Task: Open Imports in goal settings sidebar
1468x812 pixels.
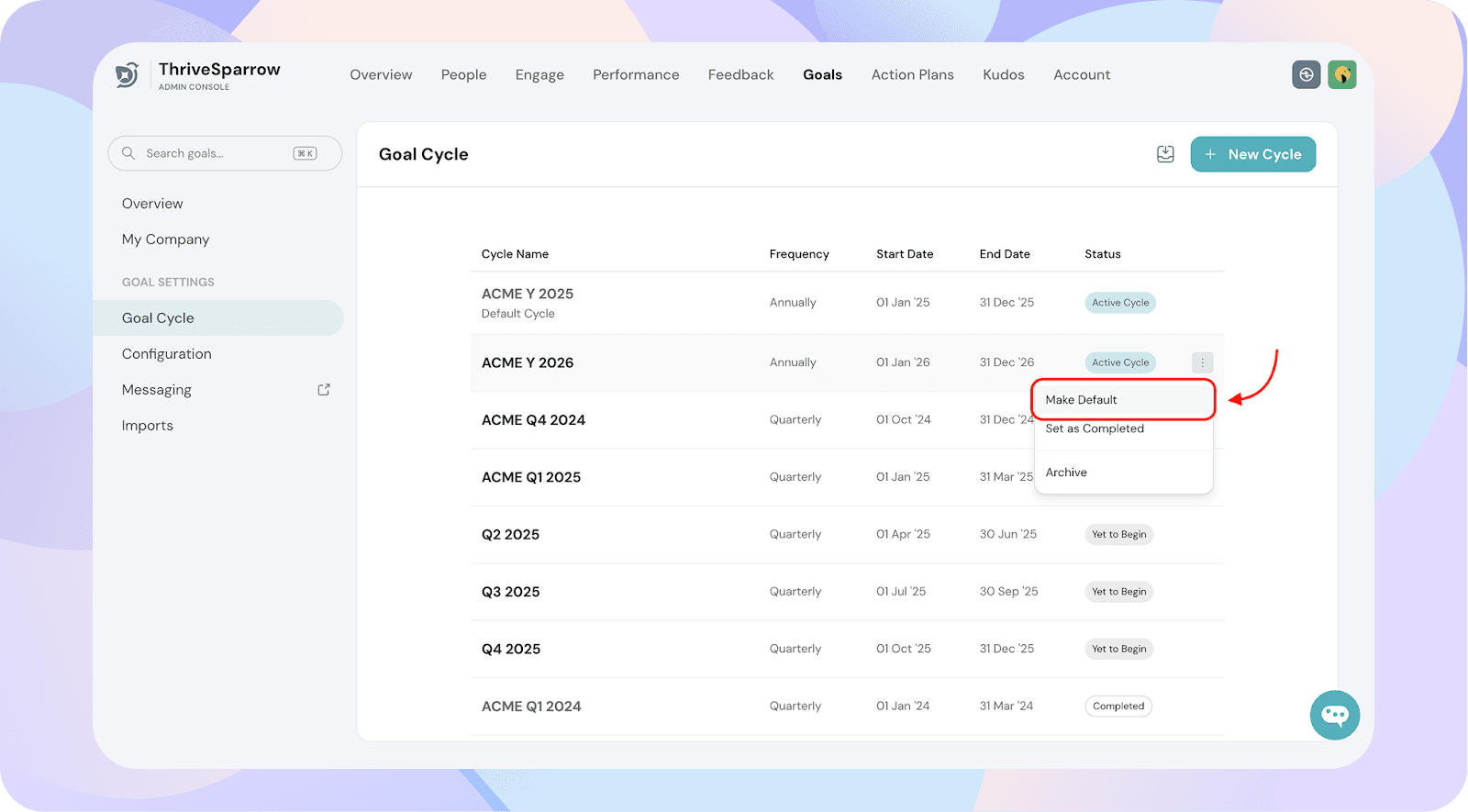Action: point(147,426)
